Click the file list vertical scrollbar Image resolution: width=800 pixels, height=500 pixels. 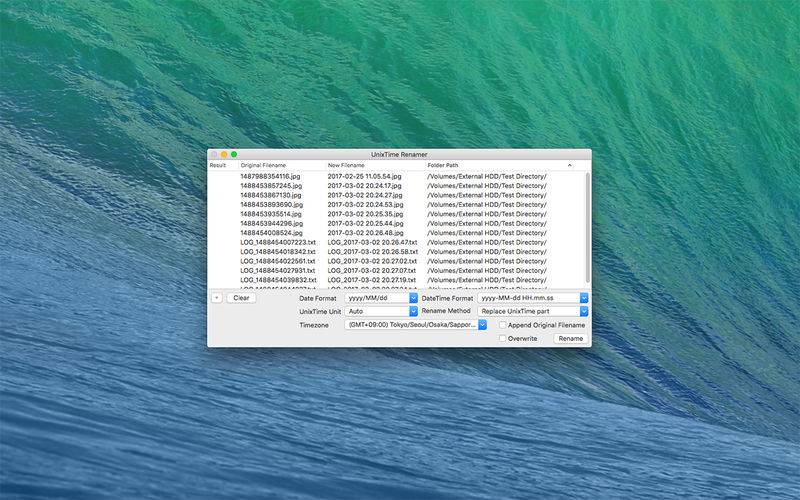pos(588,228)
